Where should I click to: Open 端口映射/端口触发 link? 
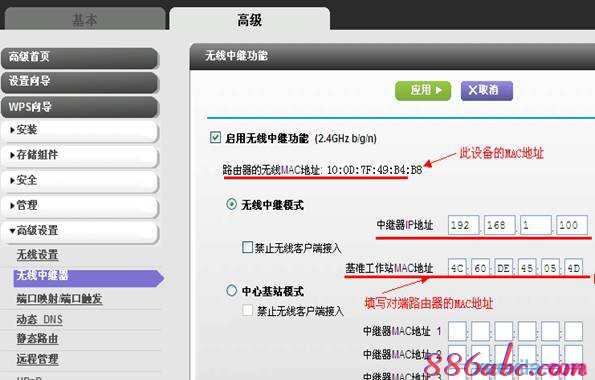click(59, 299)
